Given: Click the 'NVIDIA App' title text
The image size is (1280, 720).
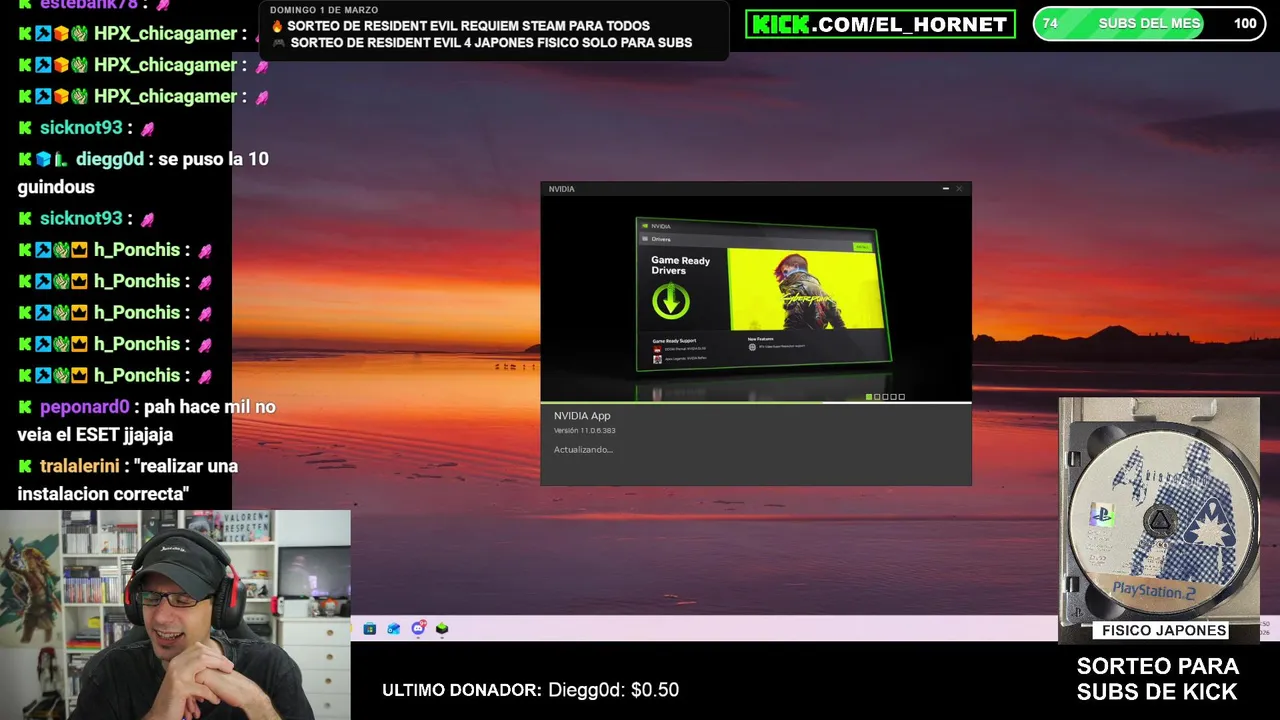Looking at the screenshot, I should click(582, 416).
